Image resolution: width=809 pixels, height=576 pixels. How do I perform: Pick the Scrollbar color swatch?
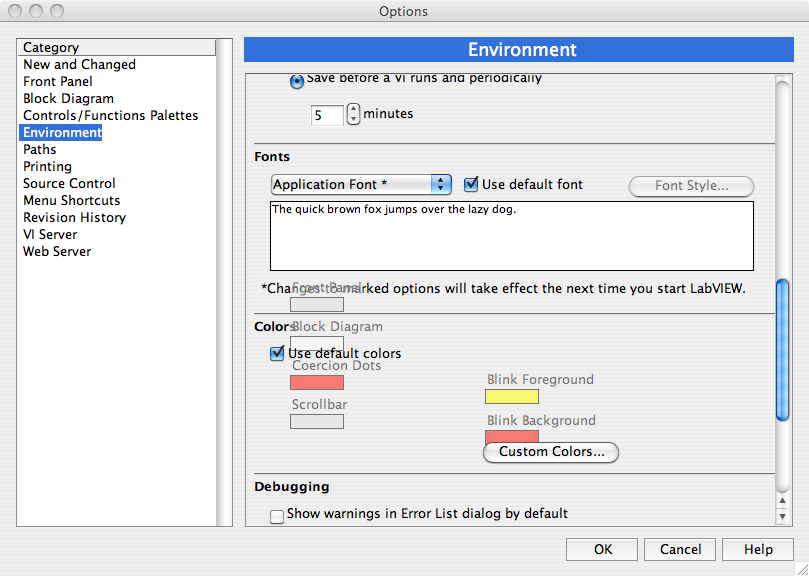click(317, 422)
